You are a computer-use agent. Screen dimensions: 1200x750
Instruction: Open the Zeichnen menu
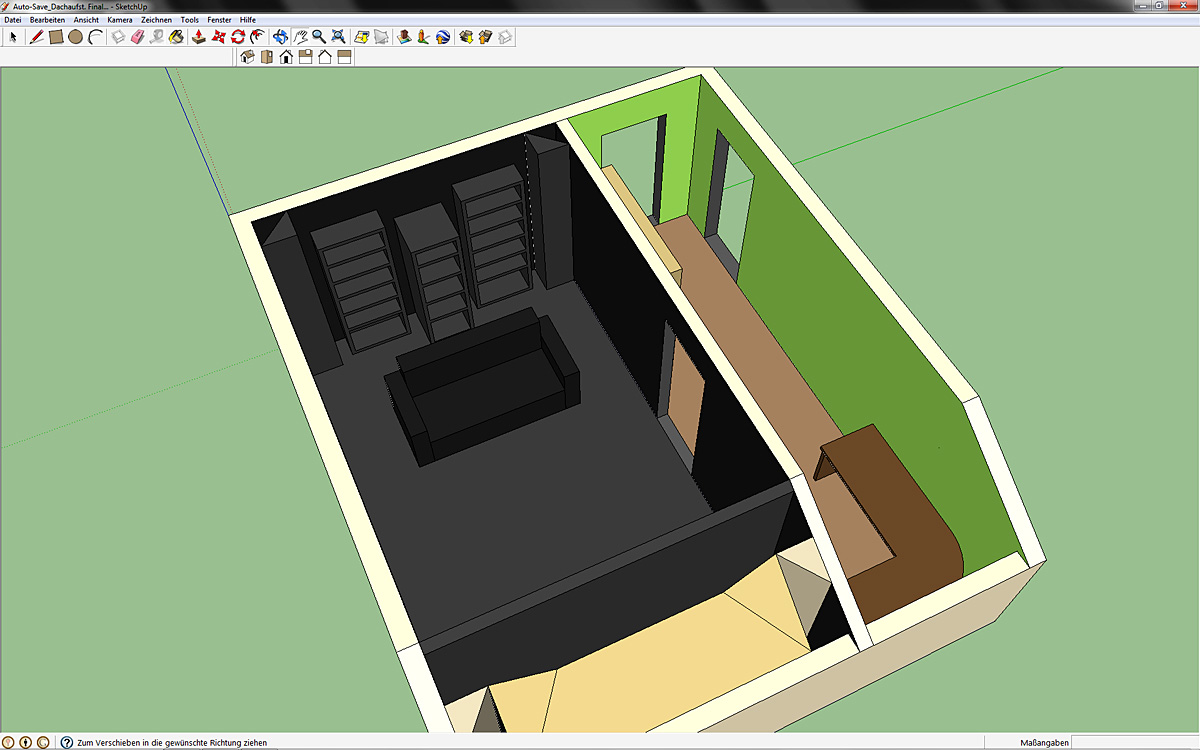156,20
